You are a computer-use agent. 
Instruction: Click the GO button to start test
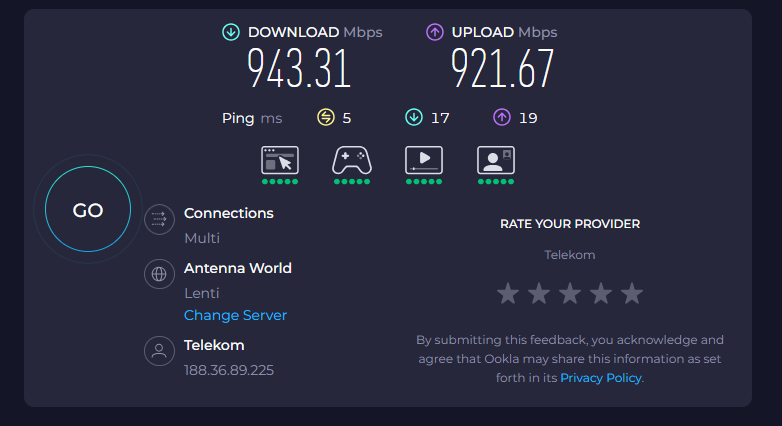point(88,209)
